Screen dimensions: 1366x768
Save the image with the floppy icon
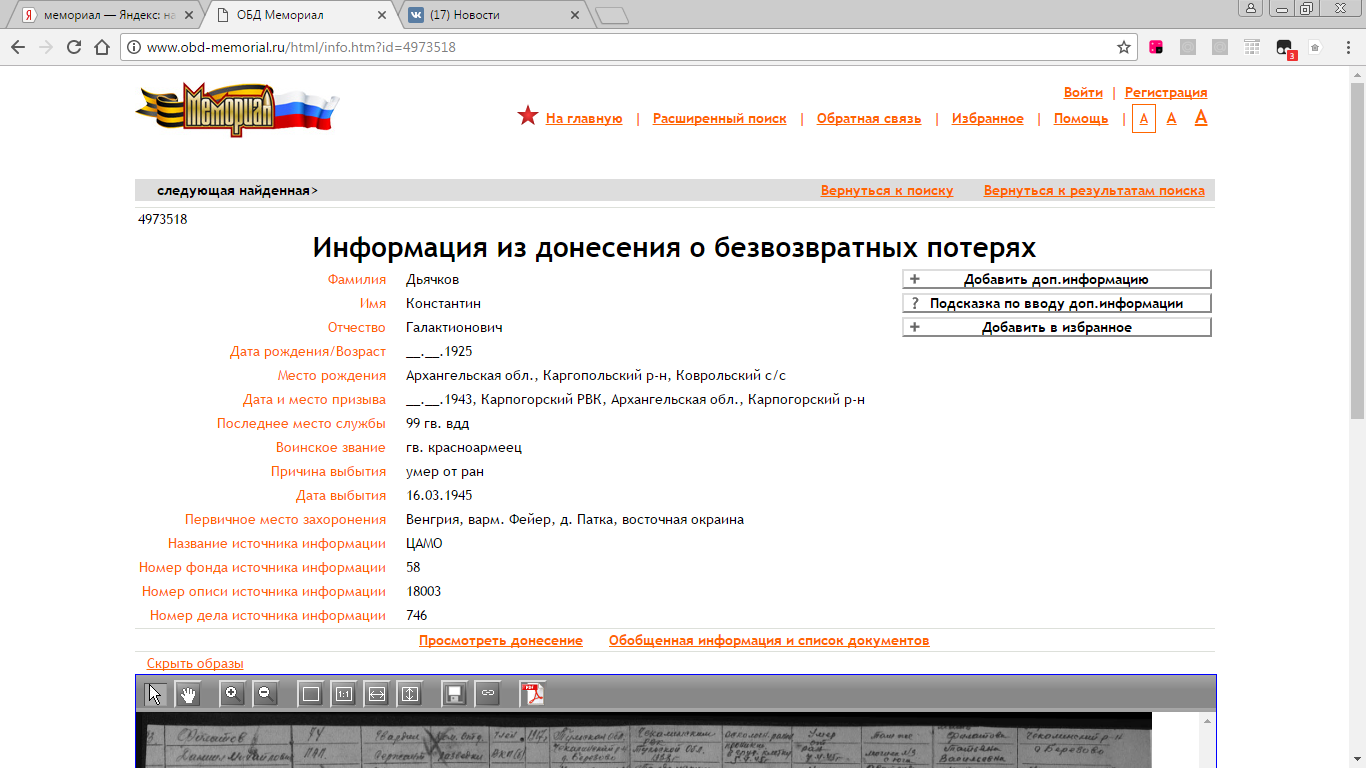[x=454, y=694]
